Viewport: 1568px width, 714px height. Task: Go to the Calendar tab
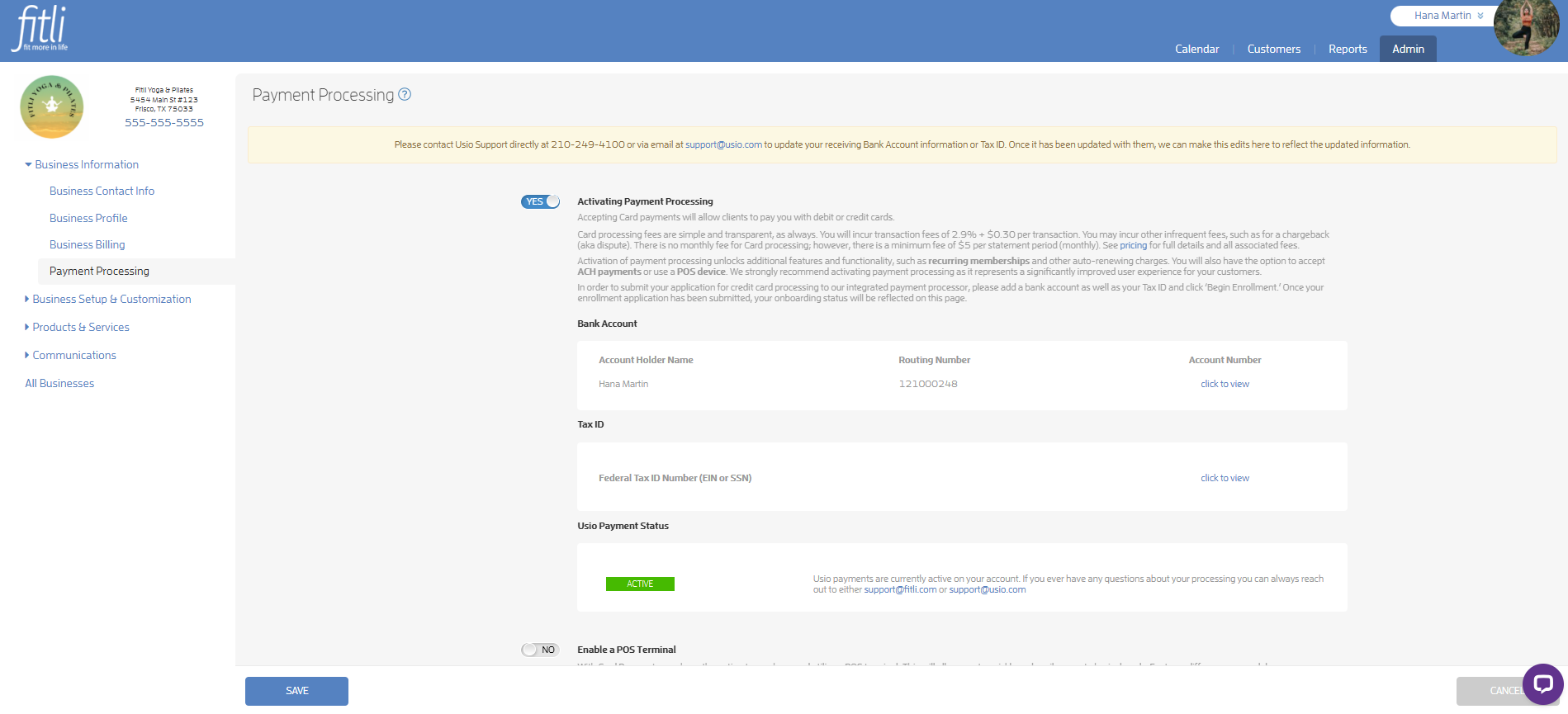(1197, 49)
